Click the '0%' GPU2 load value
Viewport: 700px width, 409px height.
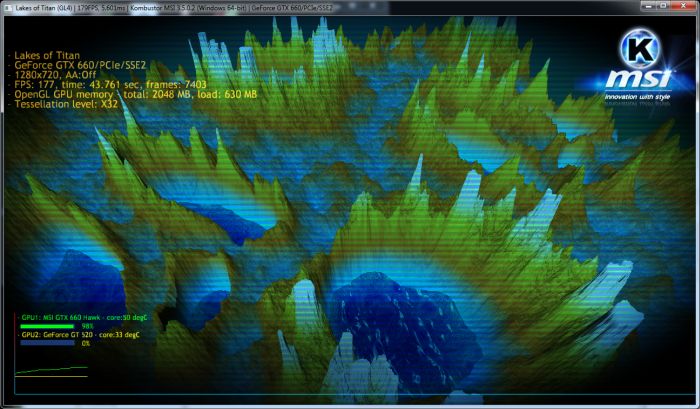click(86, 343)
